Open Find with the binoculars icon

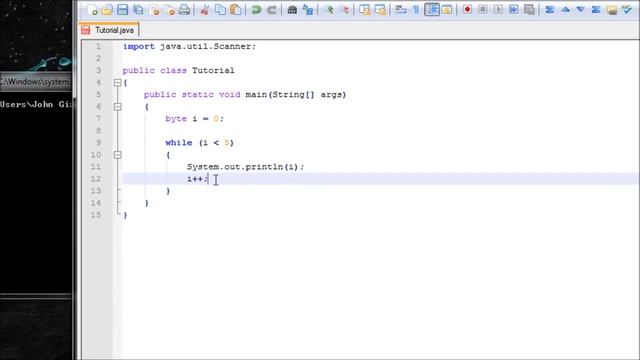point(292,10)
